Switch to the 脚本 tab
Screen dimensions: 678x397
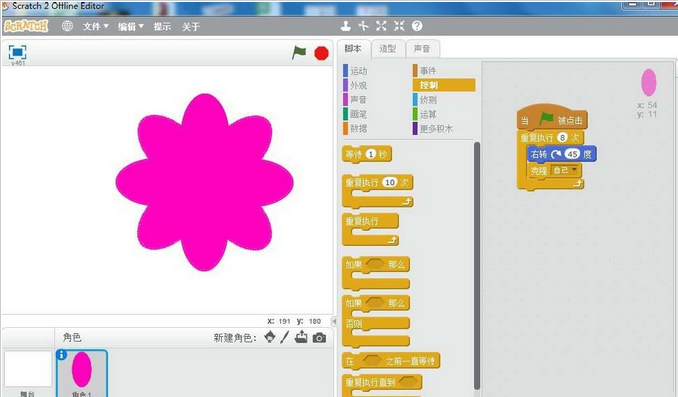(353, 48)
